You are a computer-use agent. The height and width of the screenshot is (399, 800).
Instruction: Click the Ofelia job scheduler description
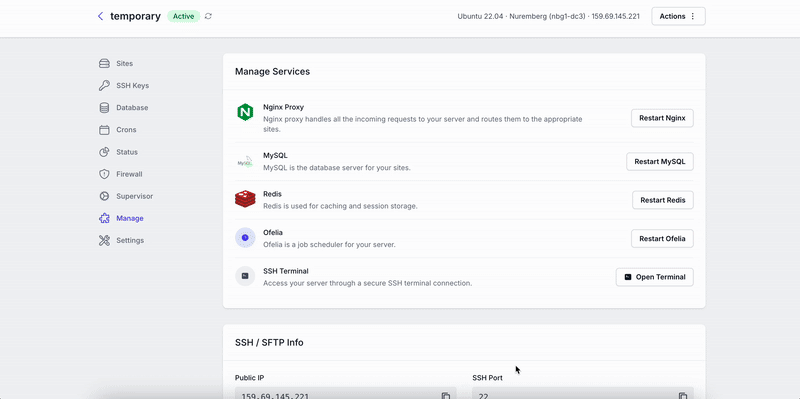tap(329, 244)
